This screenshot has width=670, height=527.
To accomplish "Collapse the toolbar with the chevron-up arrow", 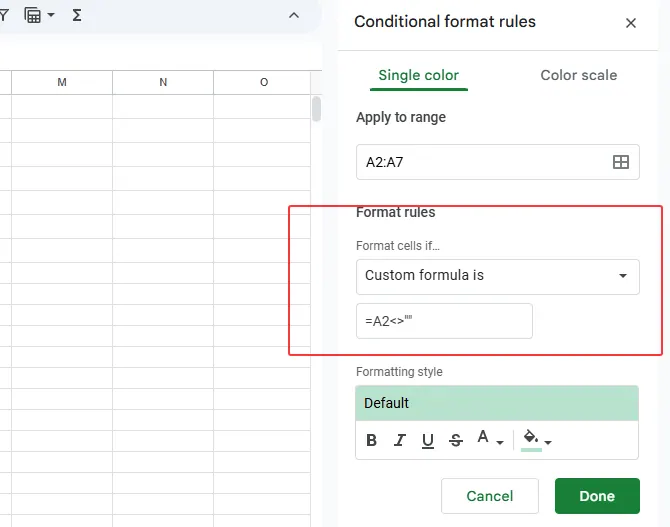I will click(x=293, y=16).
